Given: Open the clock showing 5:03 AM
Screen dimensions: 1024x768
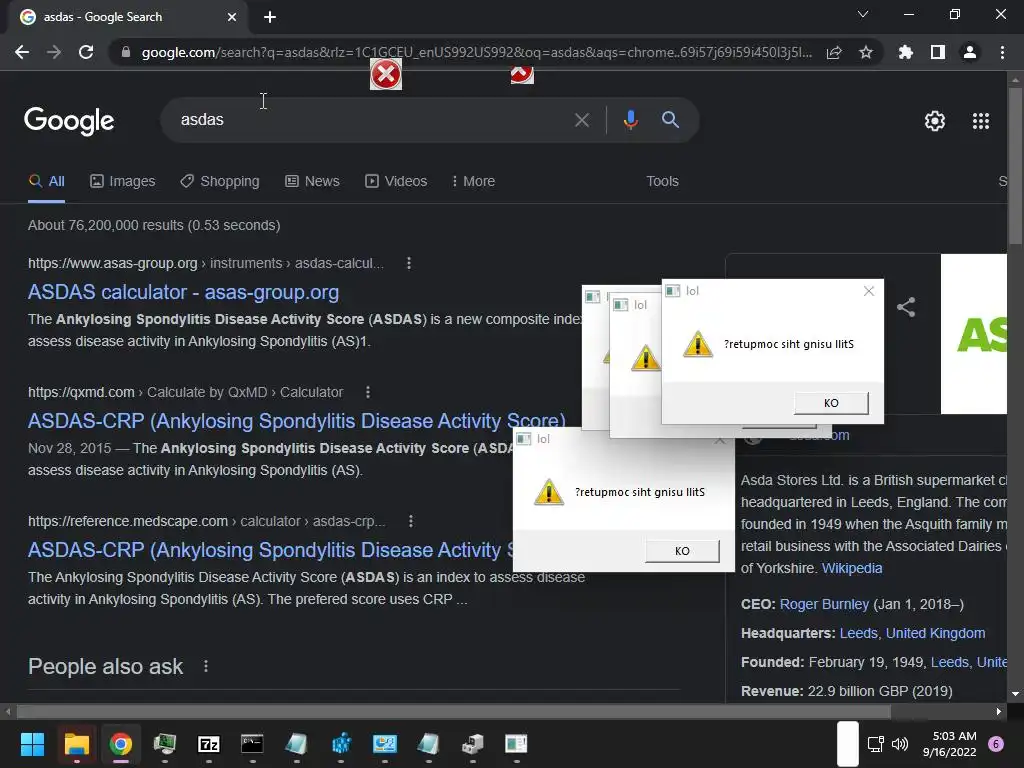Looking at the screenshot, I should pos(950,744).
